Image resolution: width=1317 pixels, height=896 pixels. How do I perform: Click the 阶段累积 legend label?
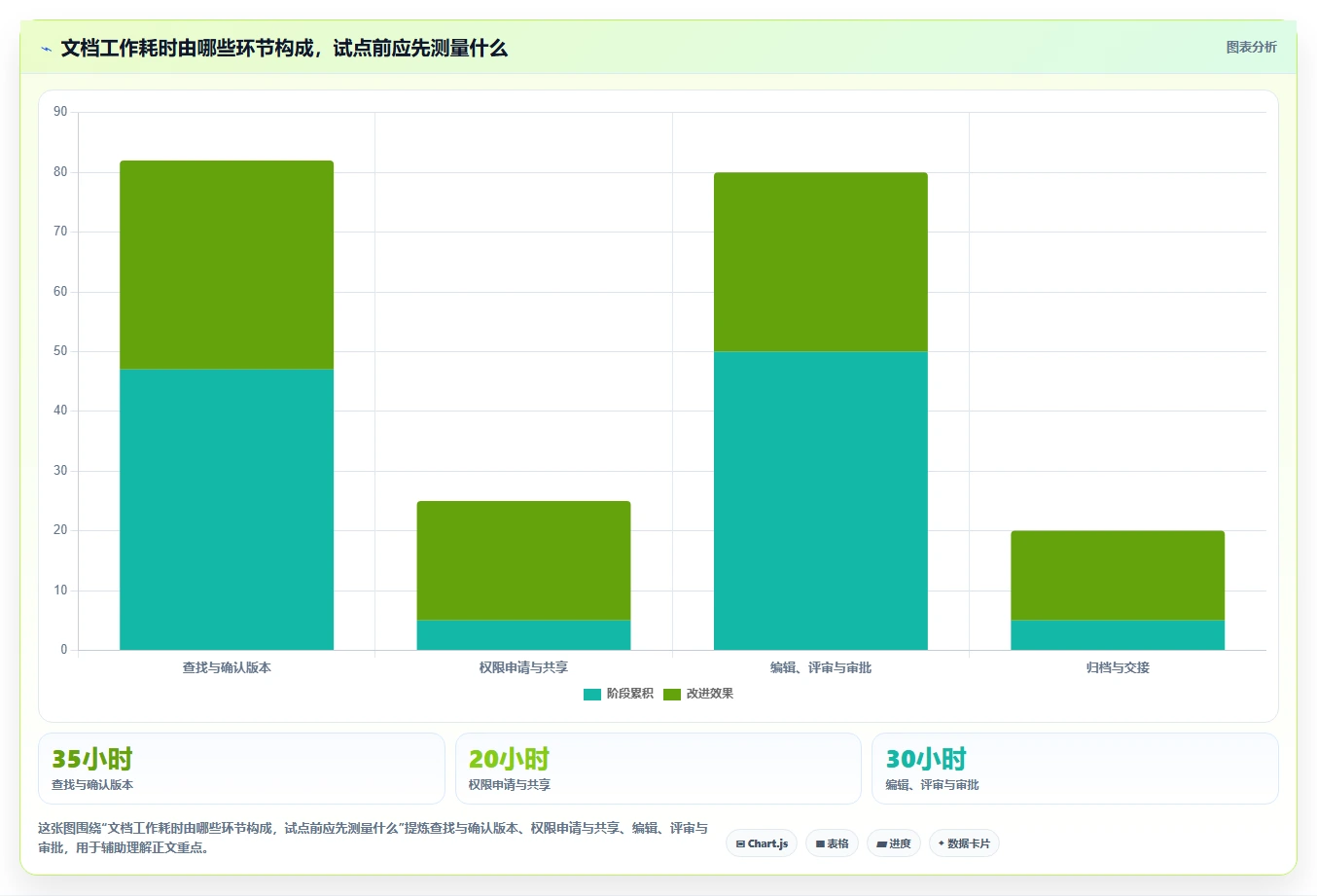coord(630,694)
